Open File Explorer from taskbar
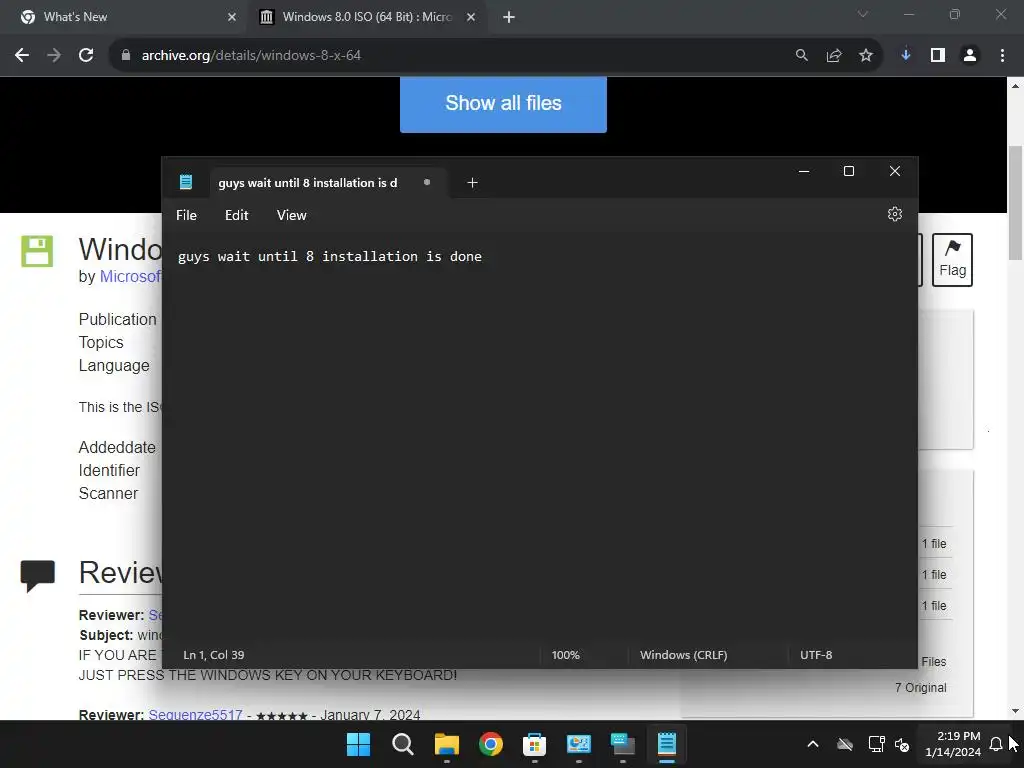 [x=447, y=744]
